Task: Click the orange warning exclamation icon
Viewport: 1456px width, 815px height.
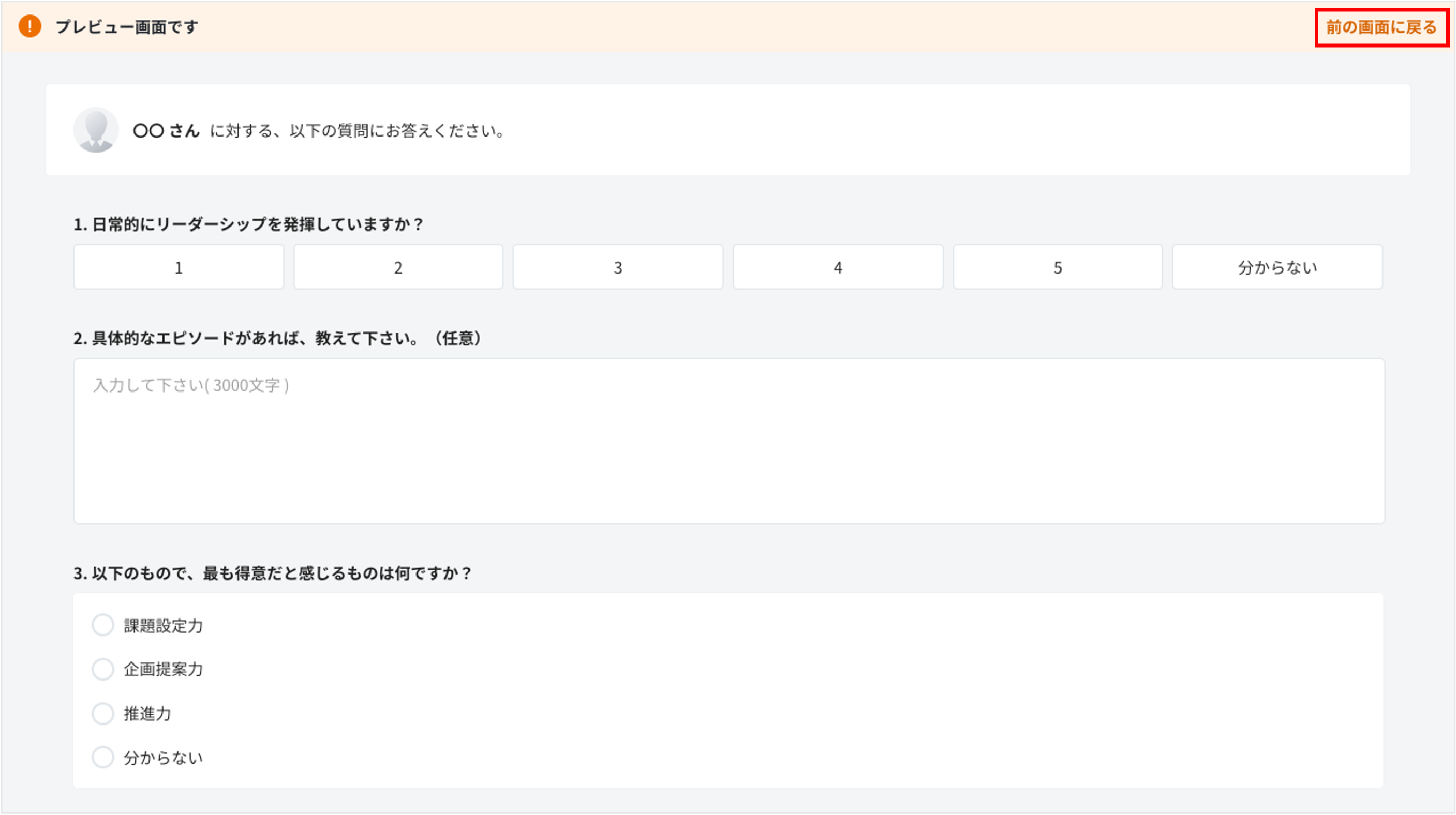Action: pyautogui.click(x=30, y=26)
